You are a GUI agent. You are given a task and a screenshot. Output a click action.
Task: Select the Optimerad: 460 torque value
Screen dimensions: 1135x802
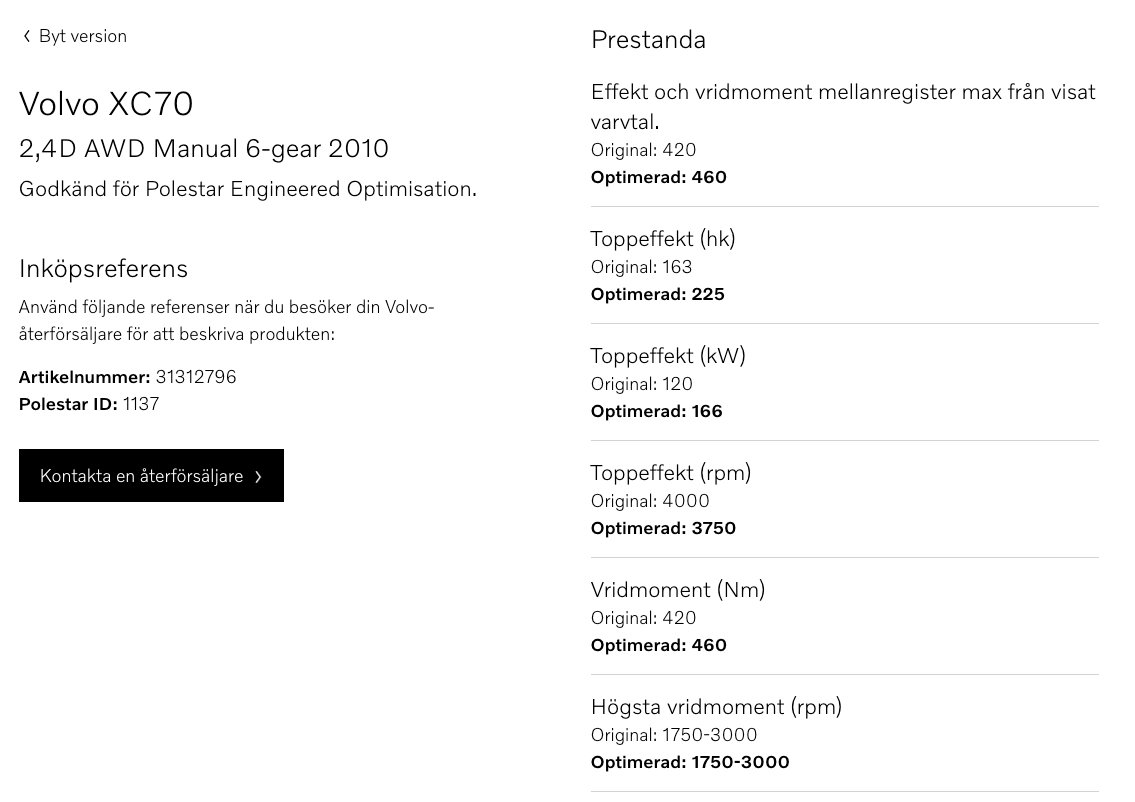659,645
